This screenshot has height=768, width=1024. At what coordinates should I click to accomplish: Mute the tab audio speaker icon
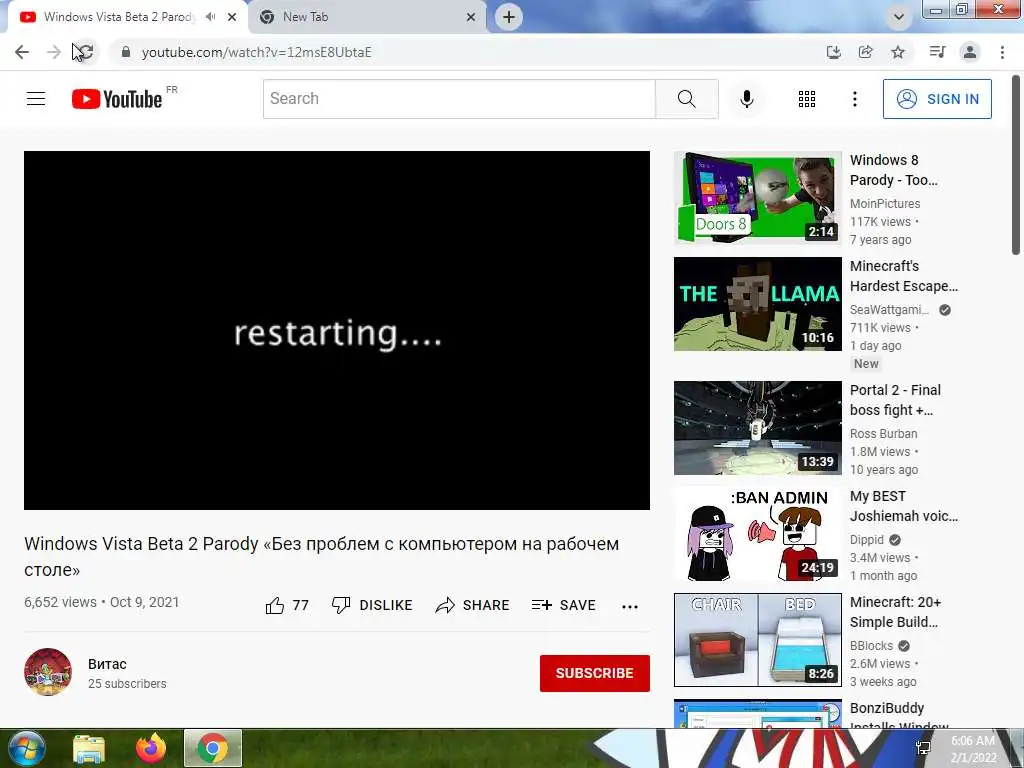(x=210, y=17)
